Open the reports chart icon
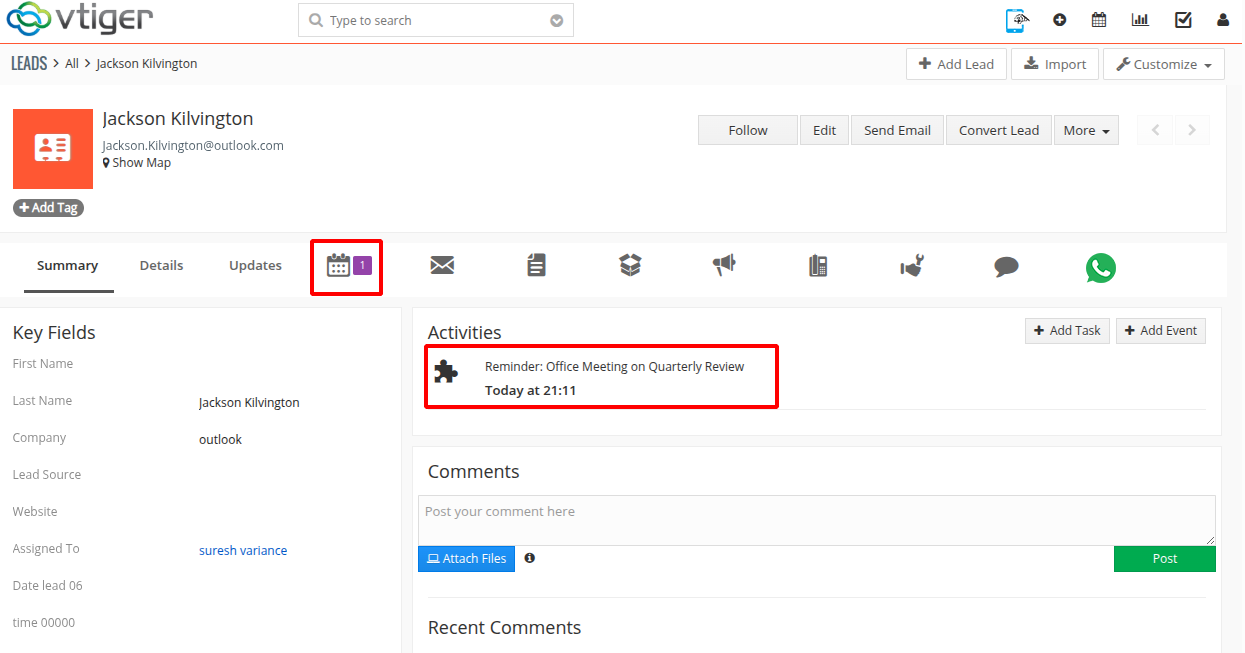The image size is (1245, 653). pos(1140,20)
